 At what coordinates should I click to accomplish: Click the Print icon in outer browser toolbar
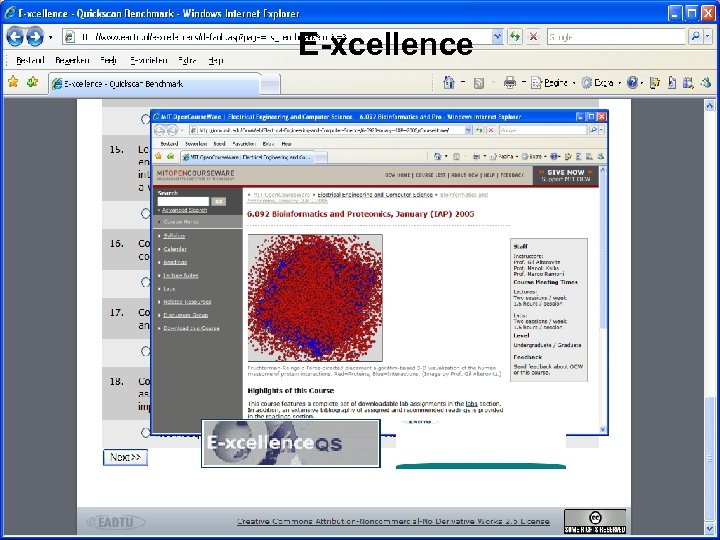510,83
